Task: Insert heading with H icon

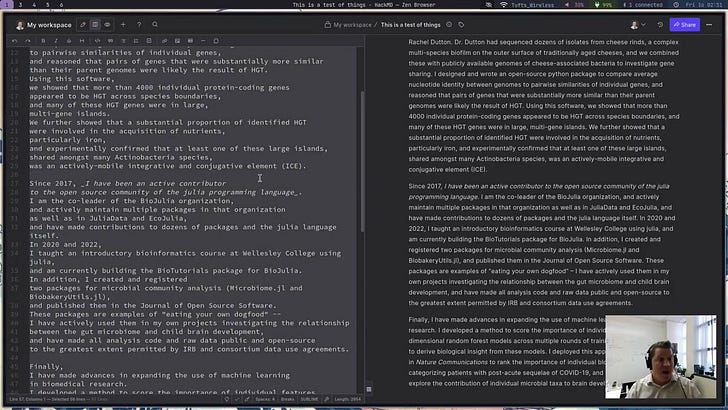Action: pos(82,41)
